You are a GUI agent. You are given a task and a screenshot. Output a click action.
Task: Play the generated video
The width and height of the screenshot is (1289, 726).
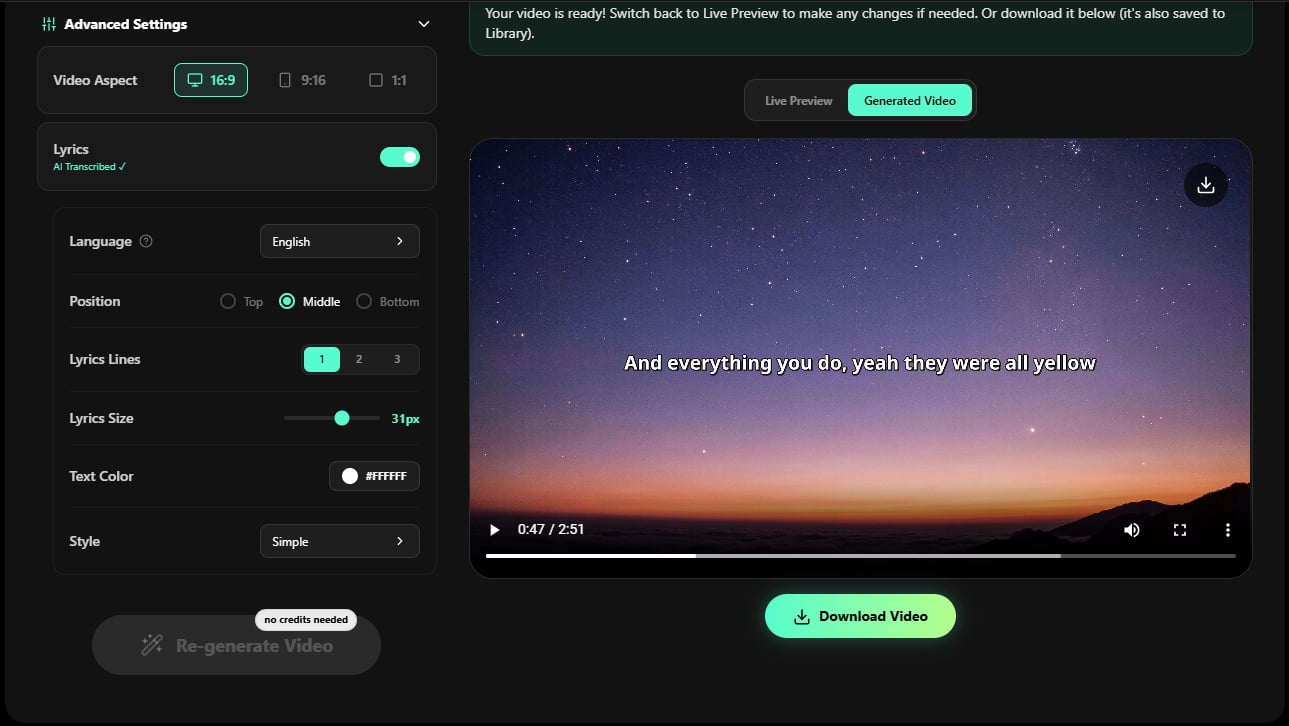494,529
